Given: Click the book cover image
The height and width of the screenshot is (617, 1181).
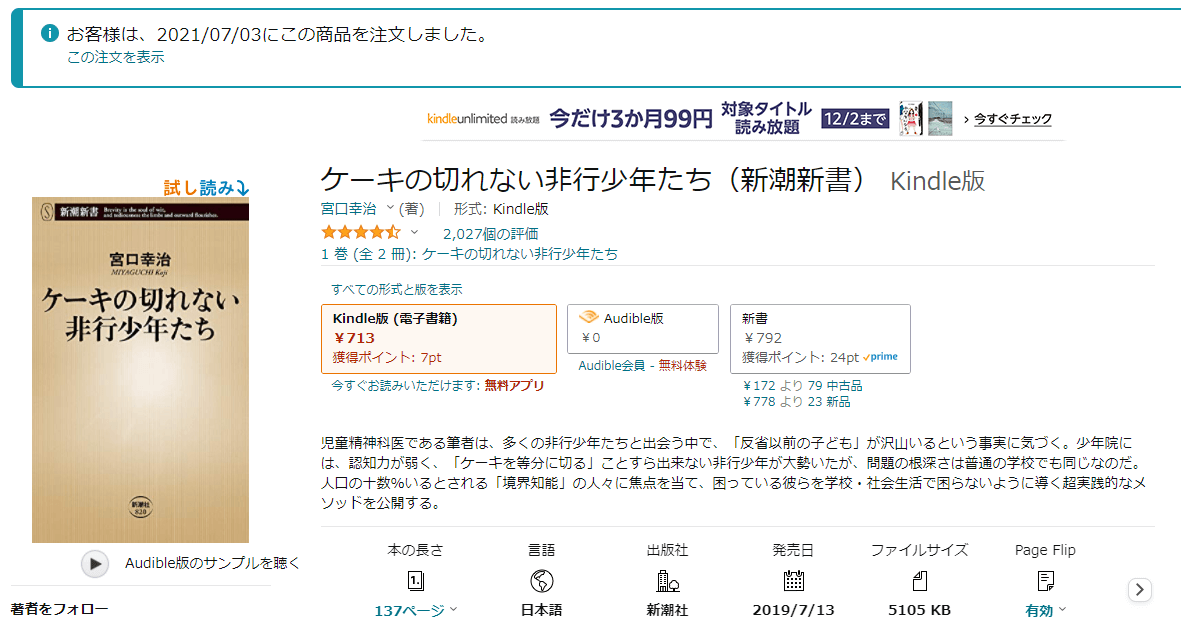Looking at the screenshot, I should (x=140, y=370).
